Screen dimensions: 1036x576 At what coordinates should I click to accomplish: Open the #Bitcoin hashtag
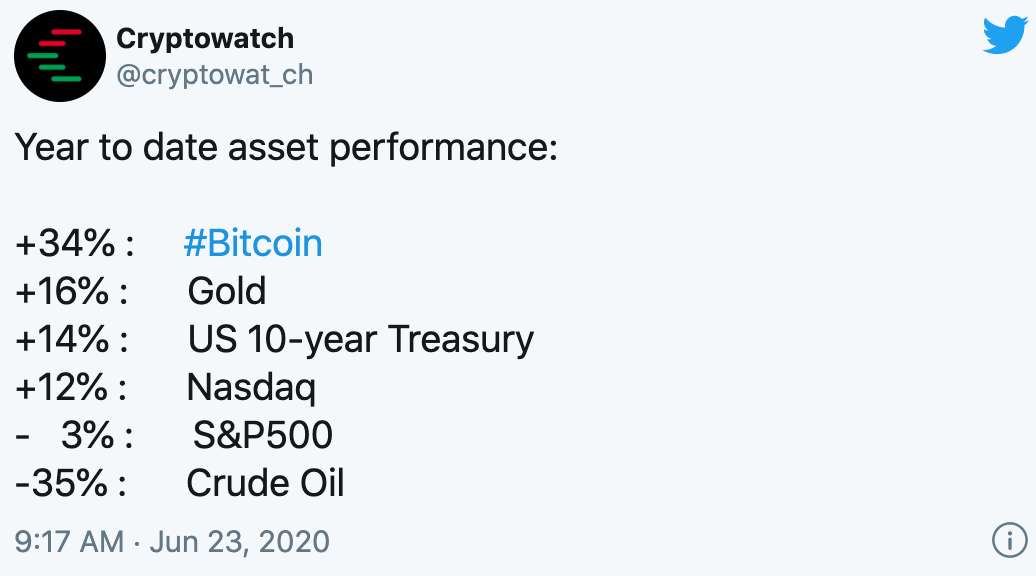coord(253,243)
